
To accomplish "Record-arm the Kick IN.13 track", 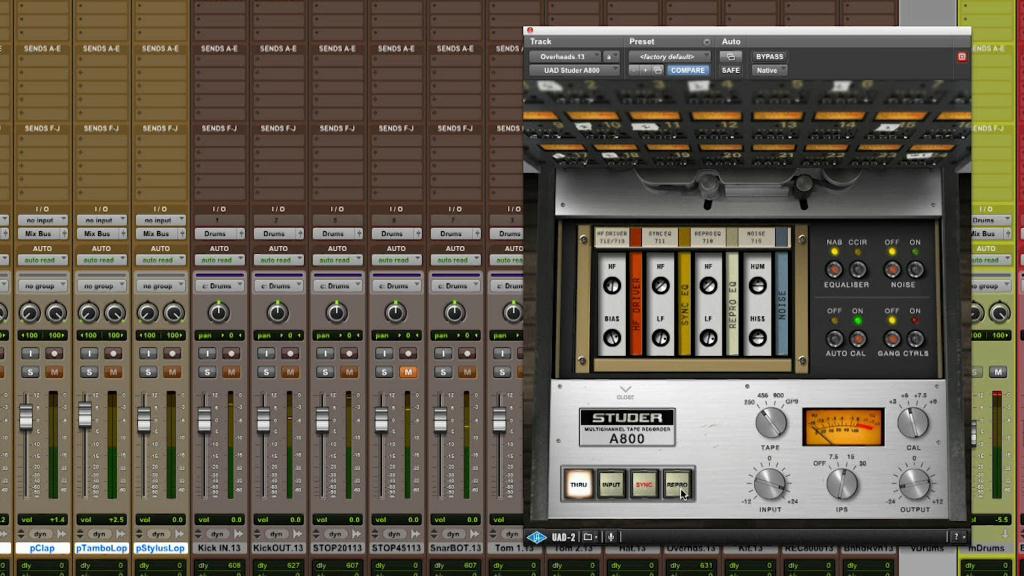I will pos(231,353).
